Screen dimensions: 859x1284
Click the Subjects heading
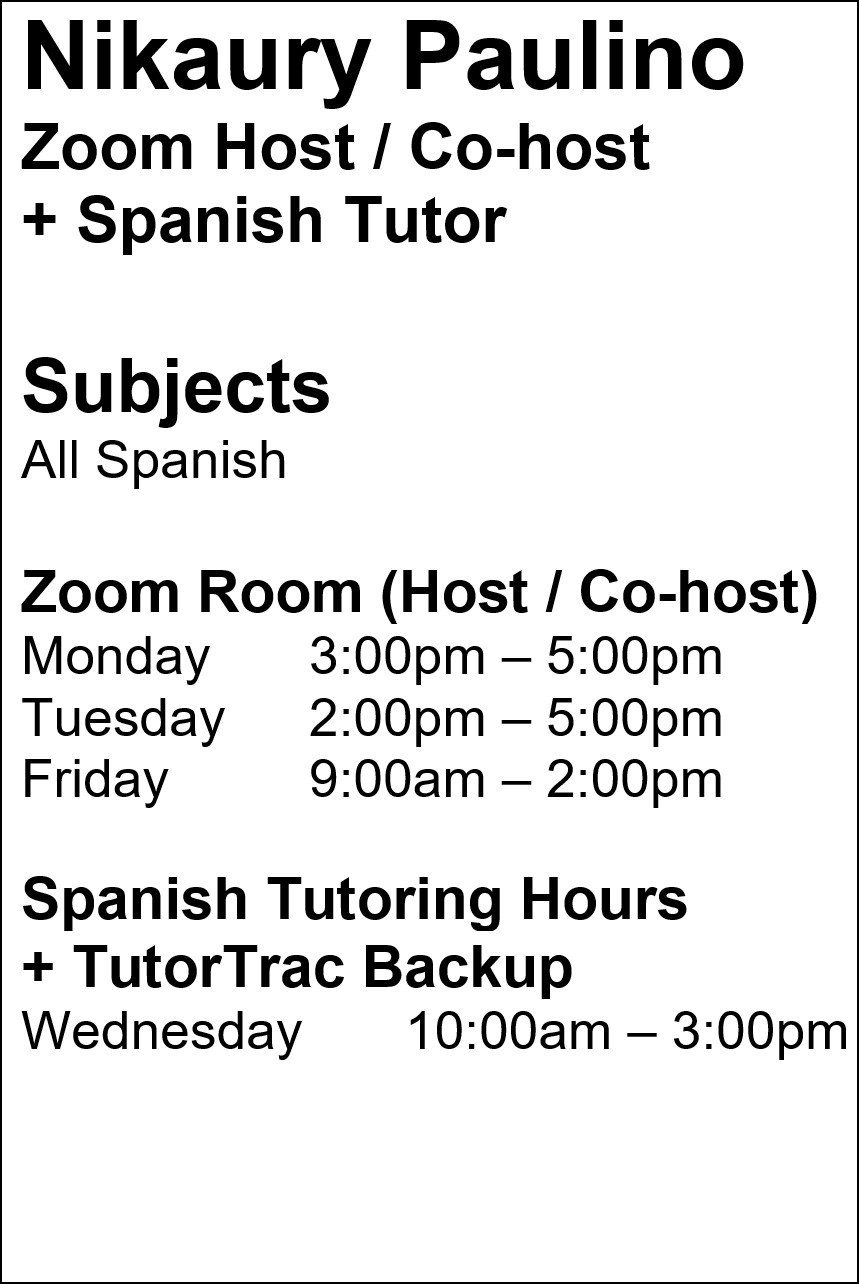pyautogui.click(x=176, y=391)
